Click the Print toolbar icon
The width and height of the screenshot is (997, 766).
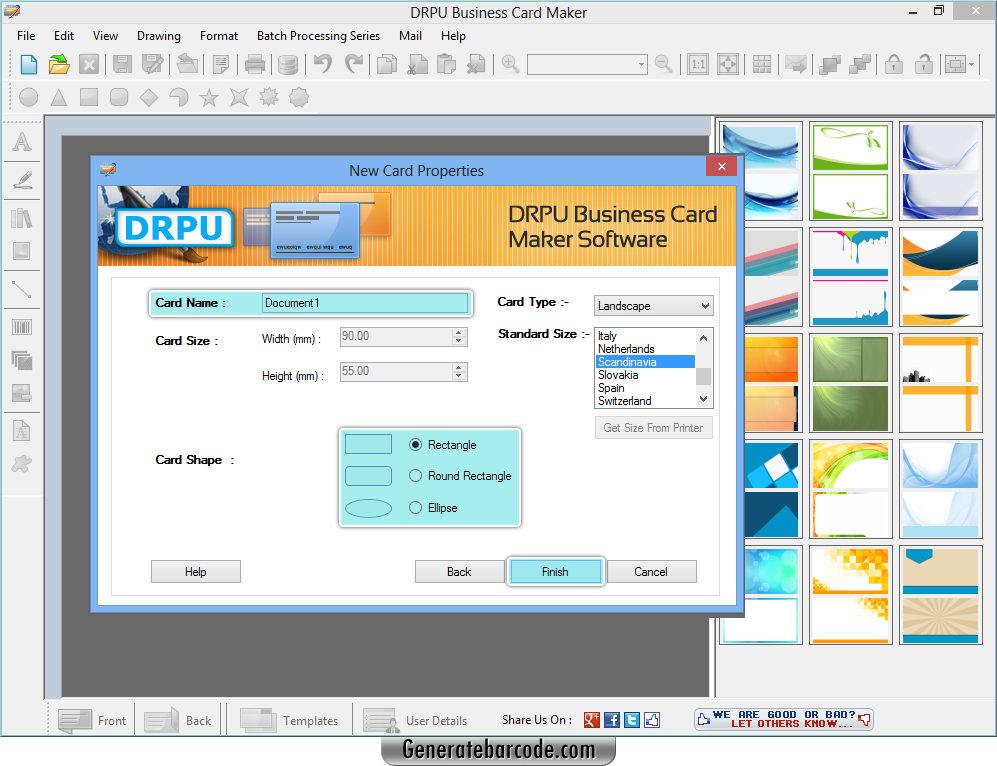pyautogui.click(x=255, y=64)
